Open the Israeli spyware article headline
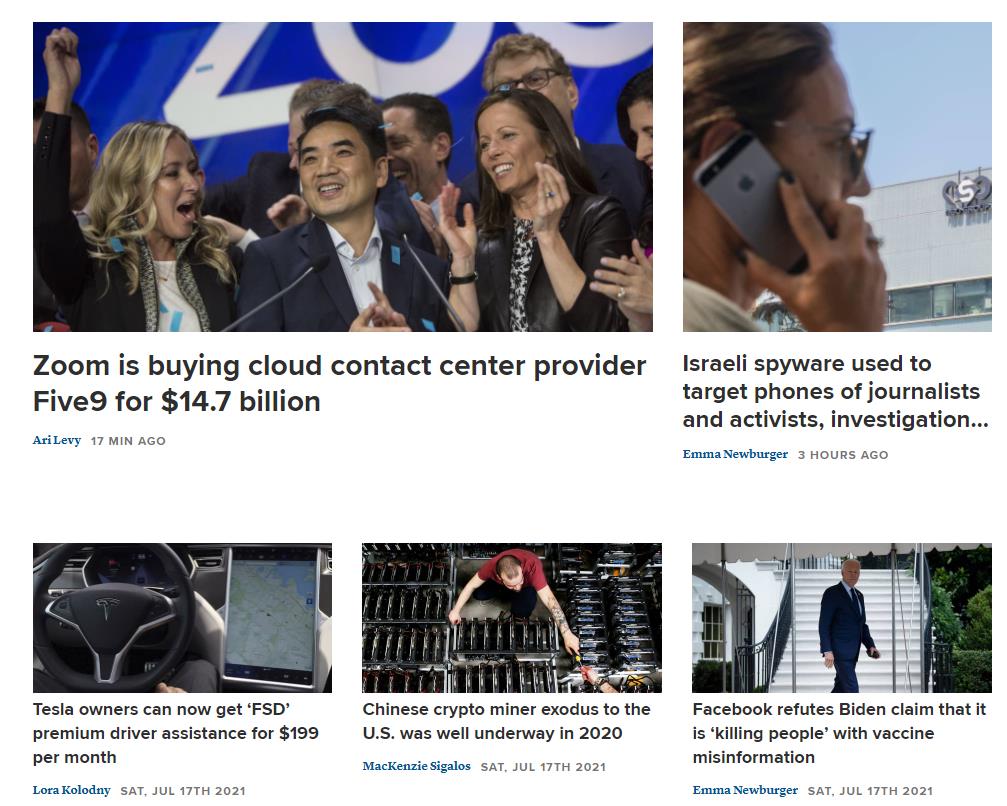 coord(835,392)
